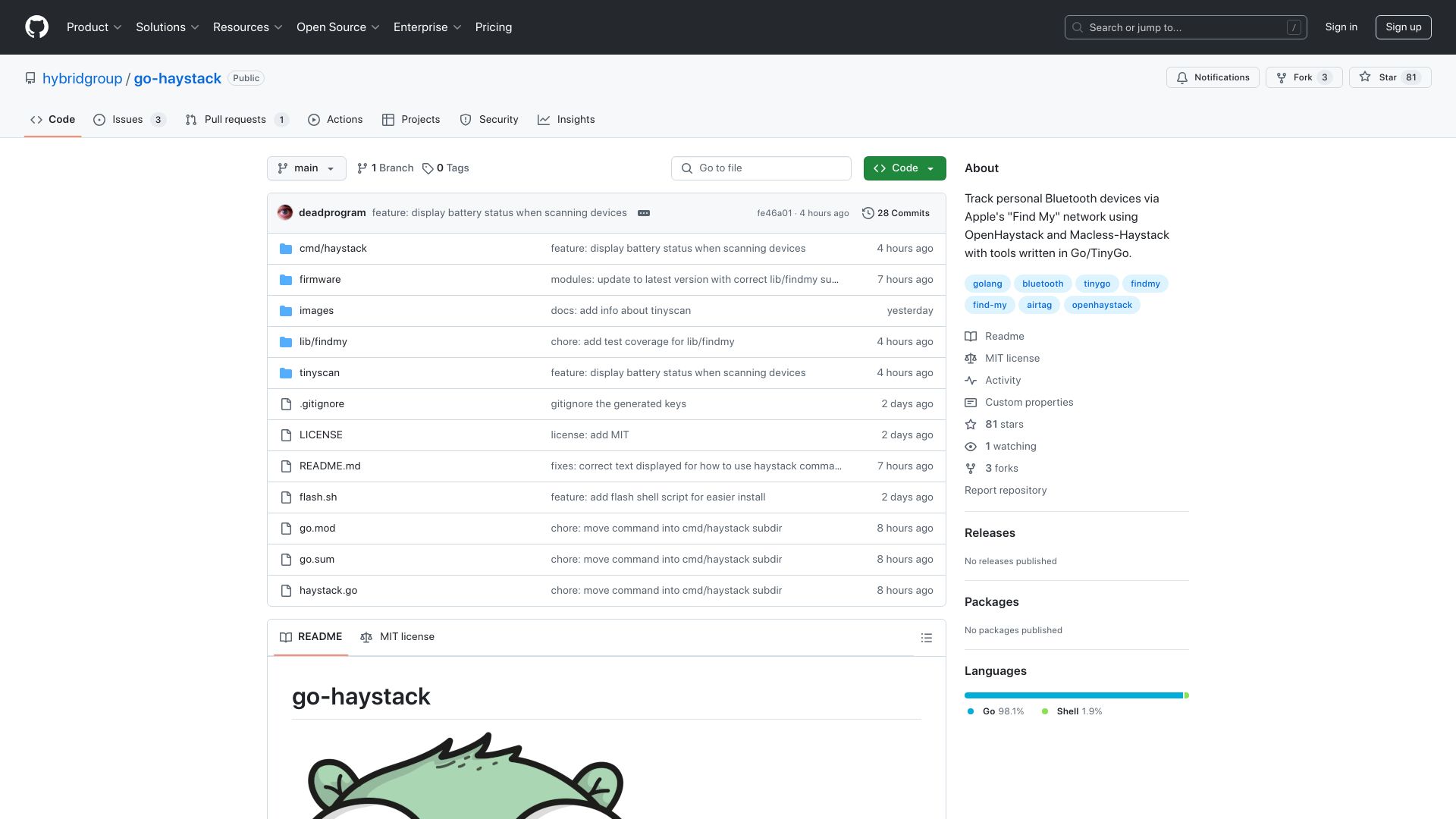
Task: Click the Custom properties note icon
Action: (971, 403)
